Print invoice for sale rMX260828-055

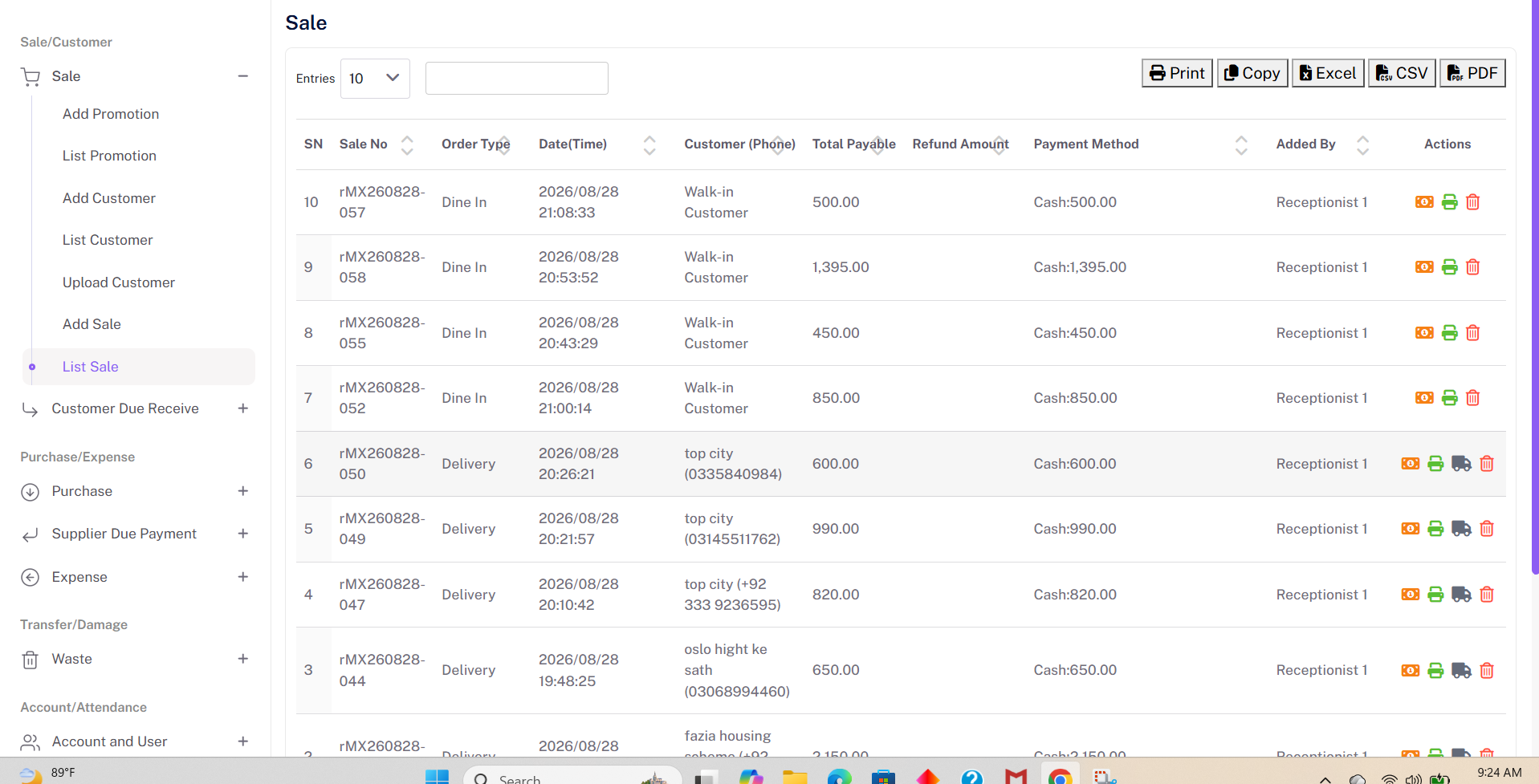point(1449,333)
